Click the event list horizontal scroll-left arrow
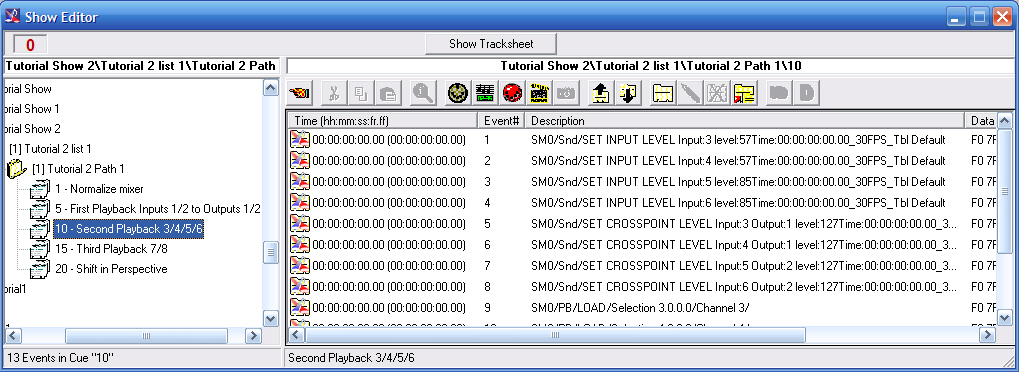Image resolution: width=1019 pixels, height=372 pixels. point(296,336)
